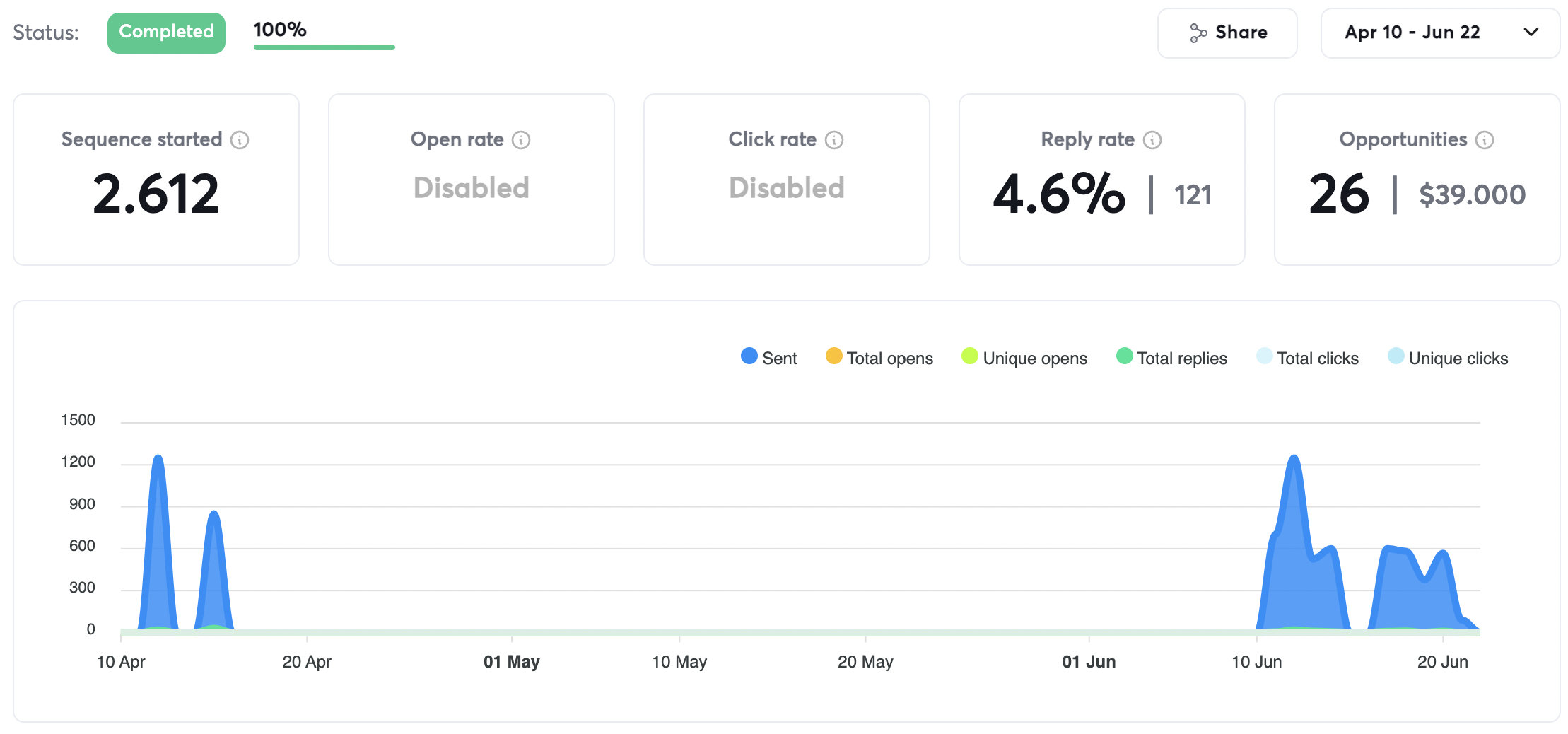Toggle the Total replies legend entry
Viewport: 1568px width, 734px height.
tap(1171, 358)
